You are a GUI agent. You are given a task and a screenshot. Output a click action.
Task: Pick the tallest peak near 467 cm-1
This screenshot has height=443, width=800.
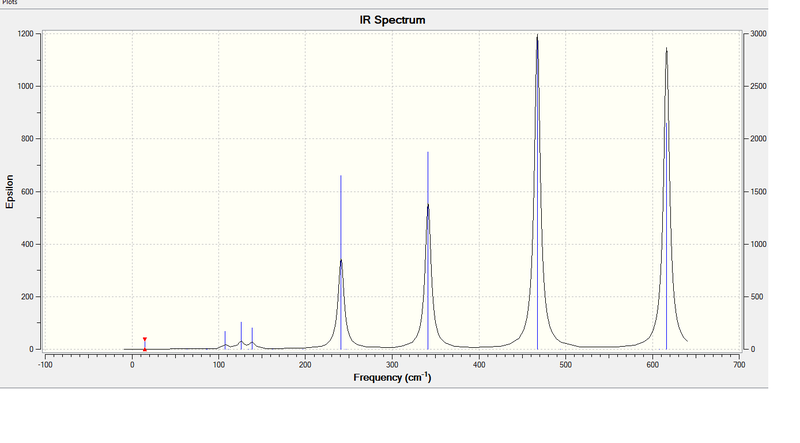pyautogui.click(x=537, y=192)
